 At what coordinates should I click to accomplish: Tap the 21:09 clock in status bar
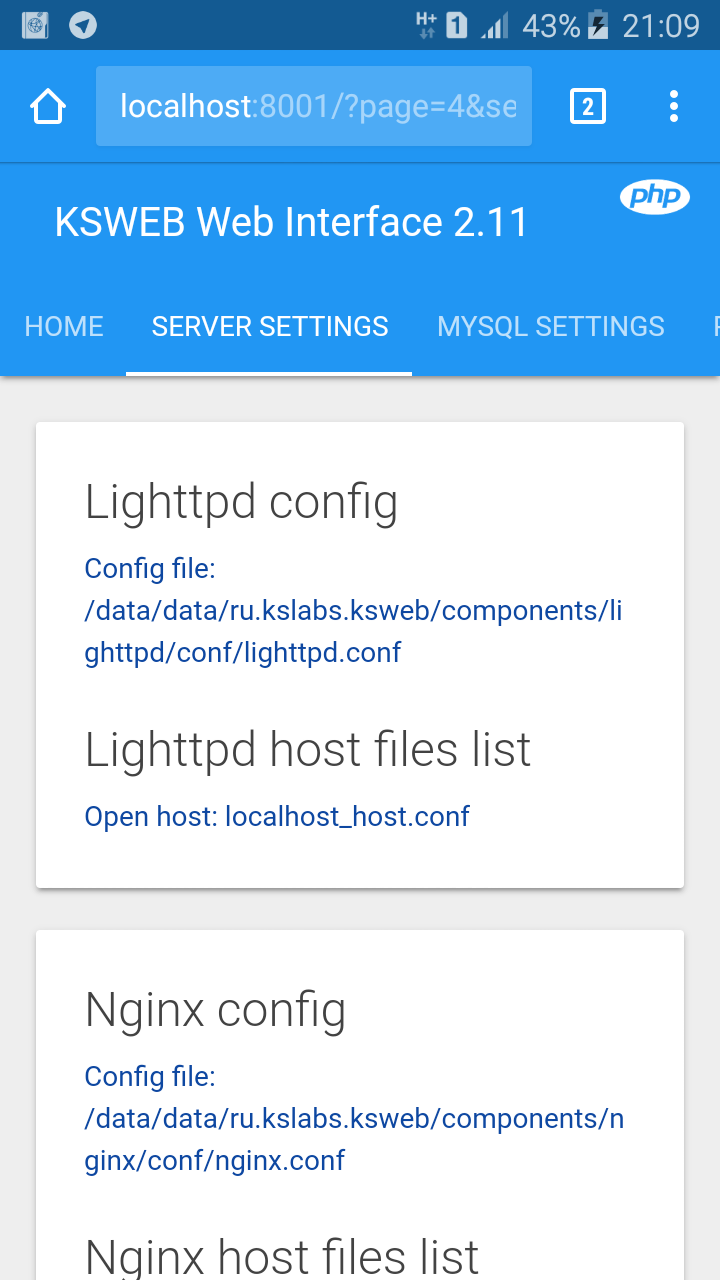(660, 25)
